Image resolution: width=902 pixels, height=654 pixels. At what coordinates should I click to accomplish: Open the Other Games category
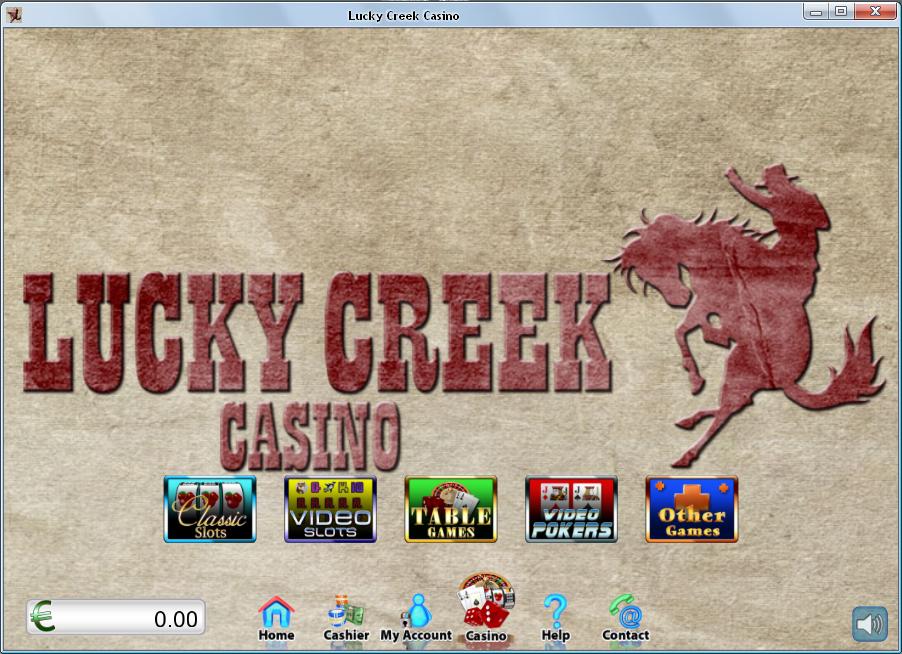(x=691, y=508)
